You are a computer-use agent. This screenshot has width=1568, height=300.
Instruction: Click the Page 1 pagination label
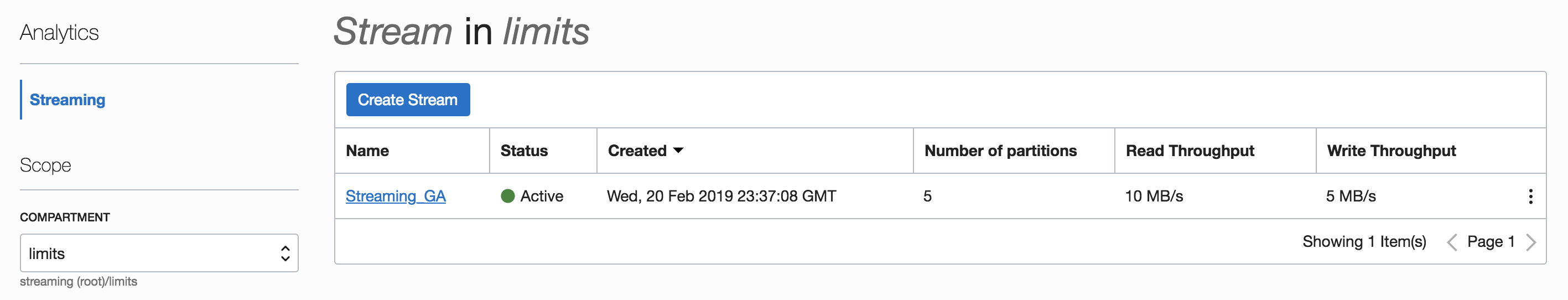point(1491,241)
